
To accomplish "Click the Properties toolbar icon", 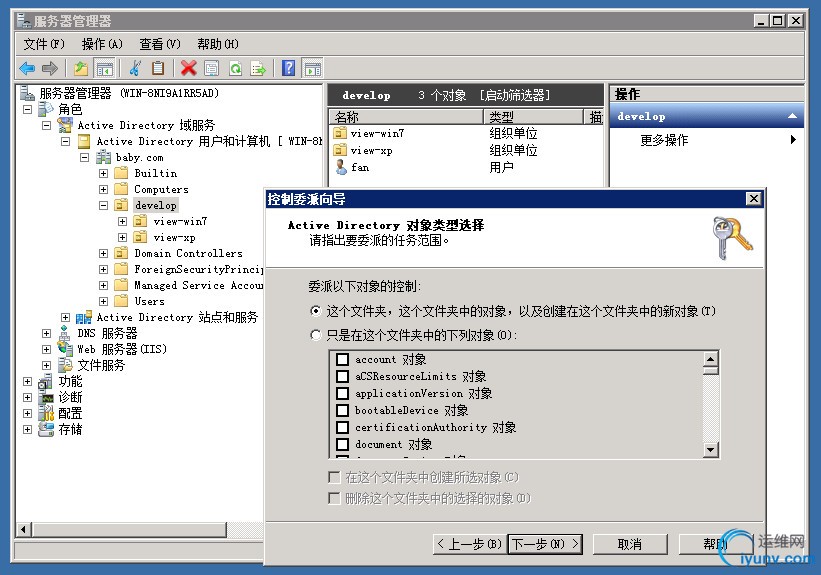I will (212, 68).
